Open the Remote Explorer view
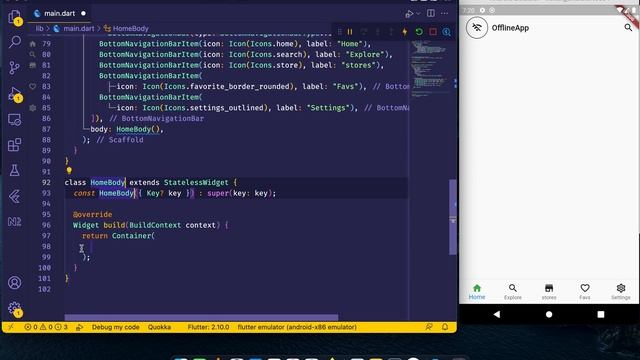Viewport: 640px width, 360px height. (x=15, y=120)
